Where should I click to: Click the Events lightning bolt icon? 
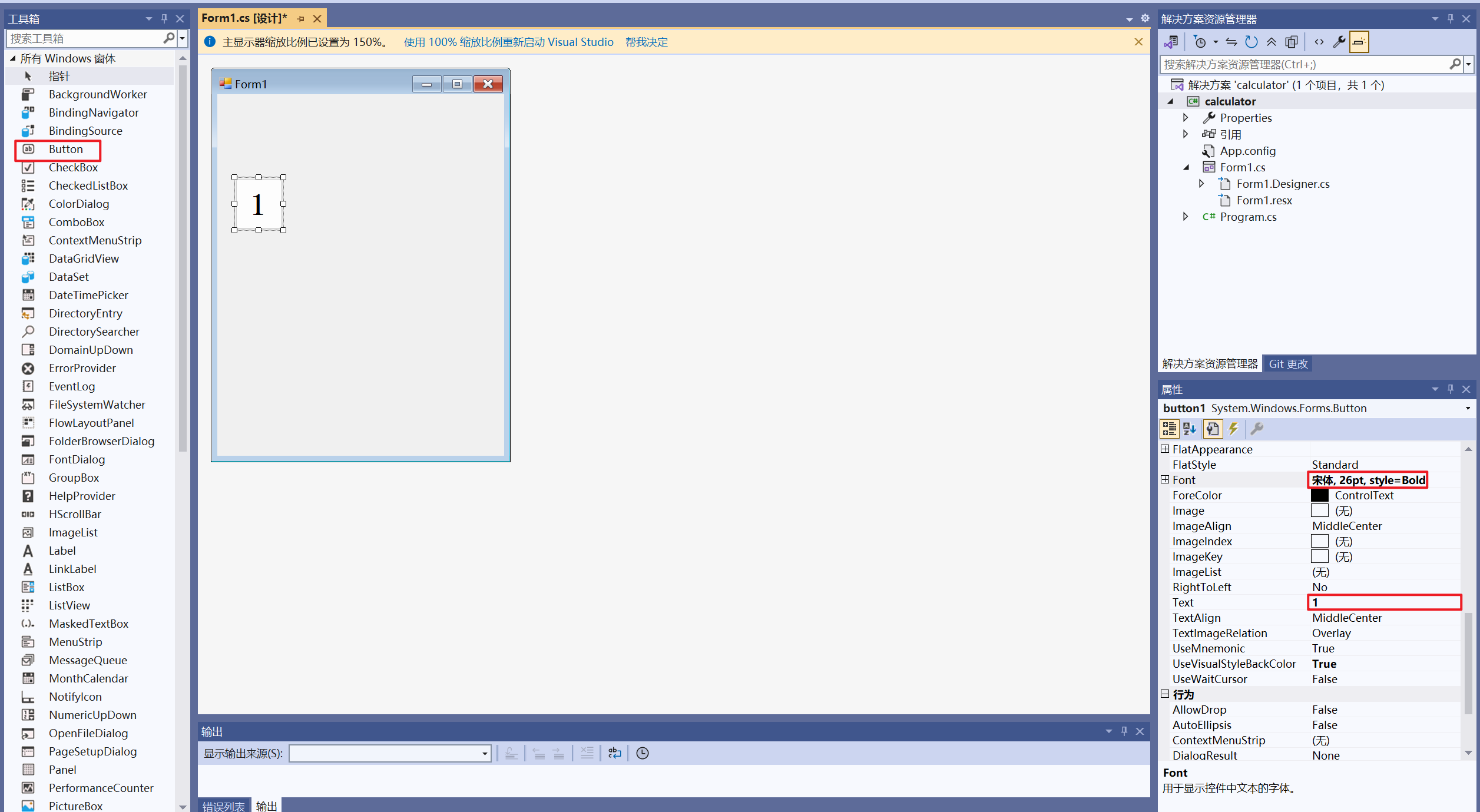tap(1233, 429)
